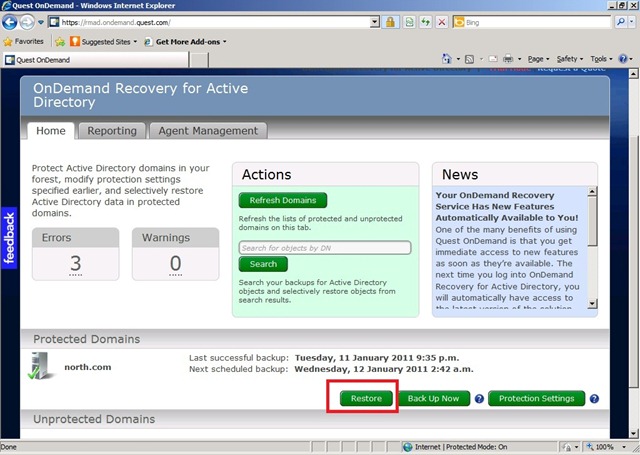Click the Internet Explorer title bar icon
640x455 pixels.
tap(6, 6)
